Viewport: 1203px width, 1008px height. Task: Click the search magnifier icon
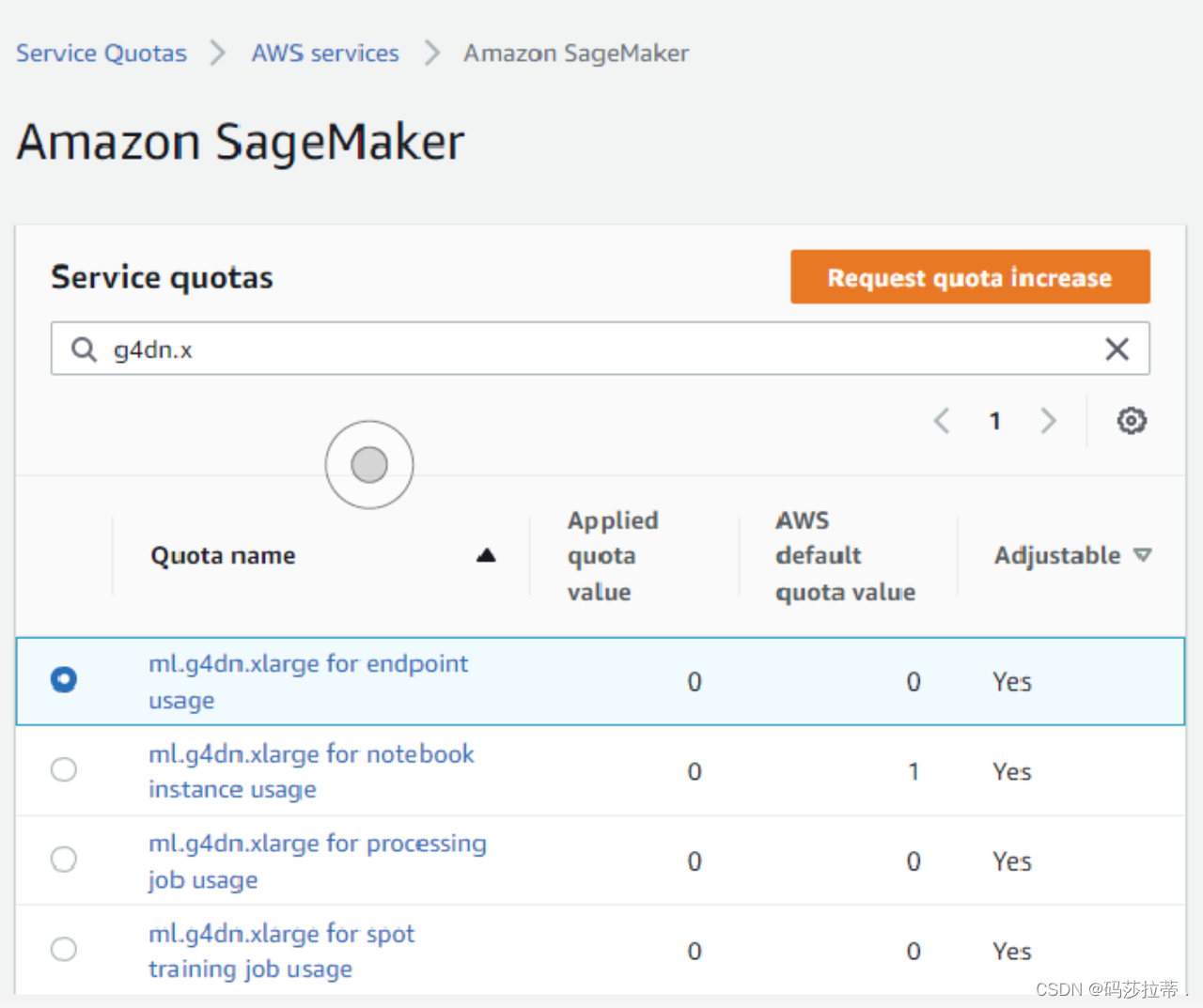84,349
